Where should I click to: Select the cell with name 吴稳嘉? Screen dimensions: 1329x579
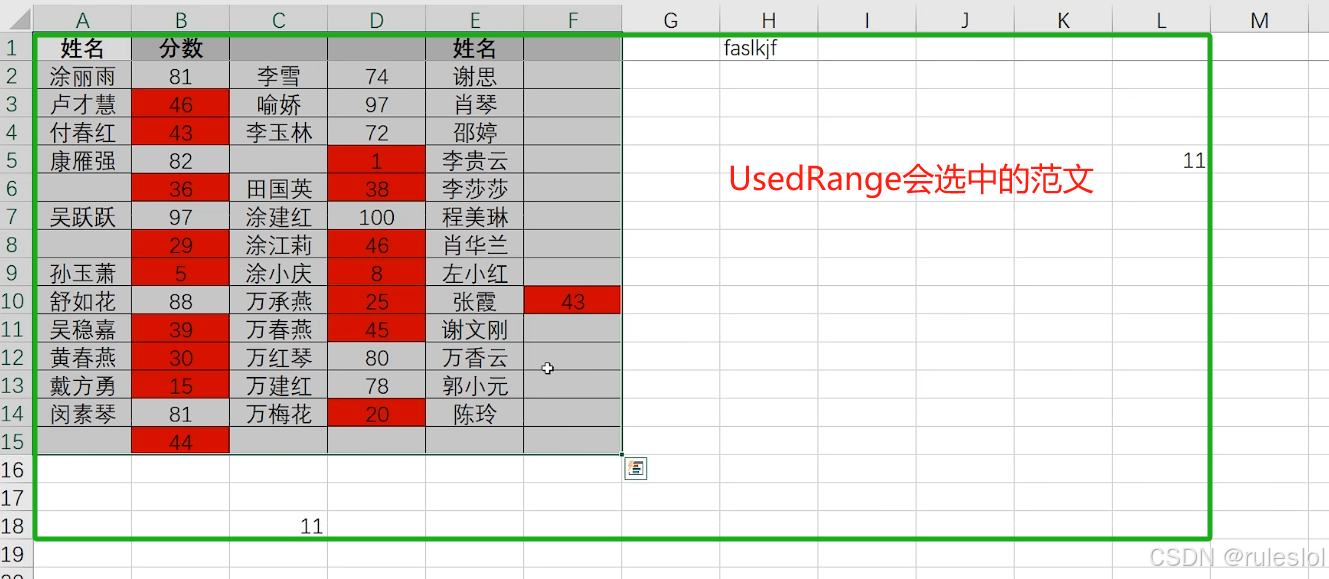tap(83, 329)
